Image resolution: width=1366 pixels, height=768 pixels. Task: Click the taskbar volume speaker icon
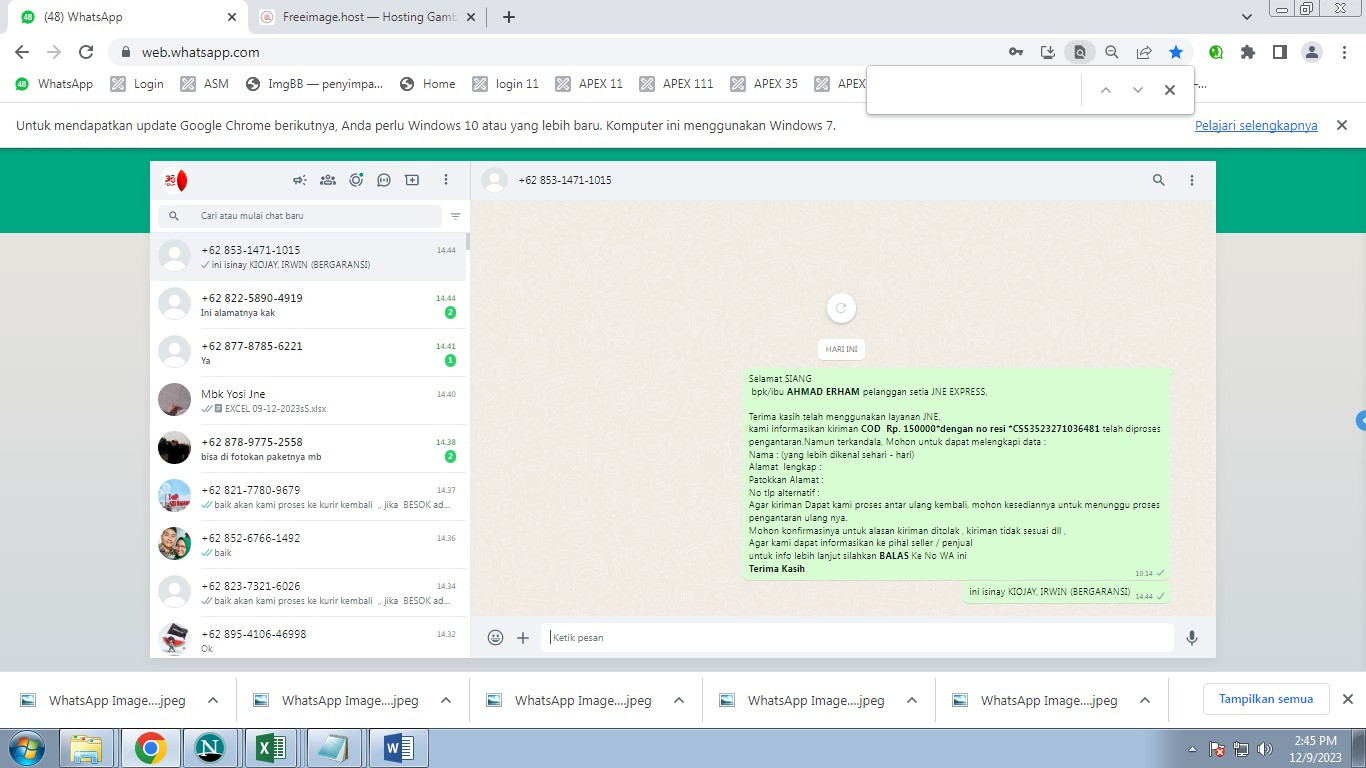1264,749
